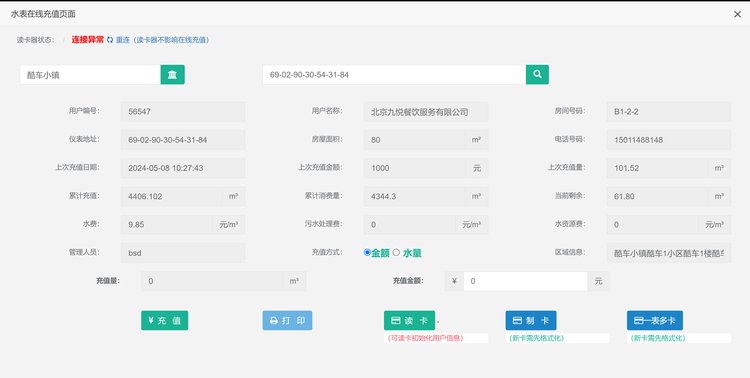750x378 pixels.
Task: Click the 充值金额 amount input field
Action: click(525, 281)
